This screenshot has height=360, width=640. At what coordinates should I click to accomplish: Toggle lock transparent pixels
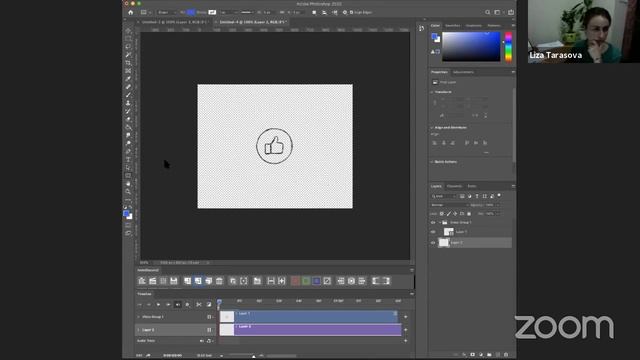pyautogui.click(x=442, y=213)
